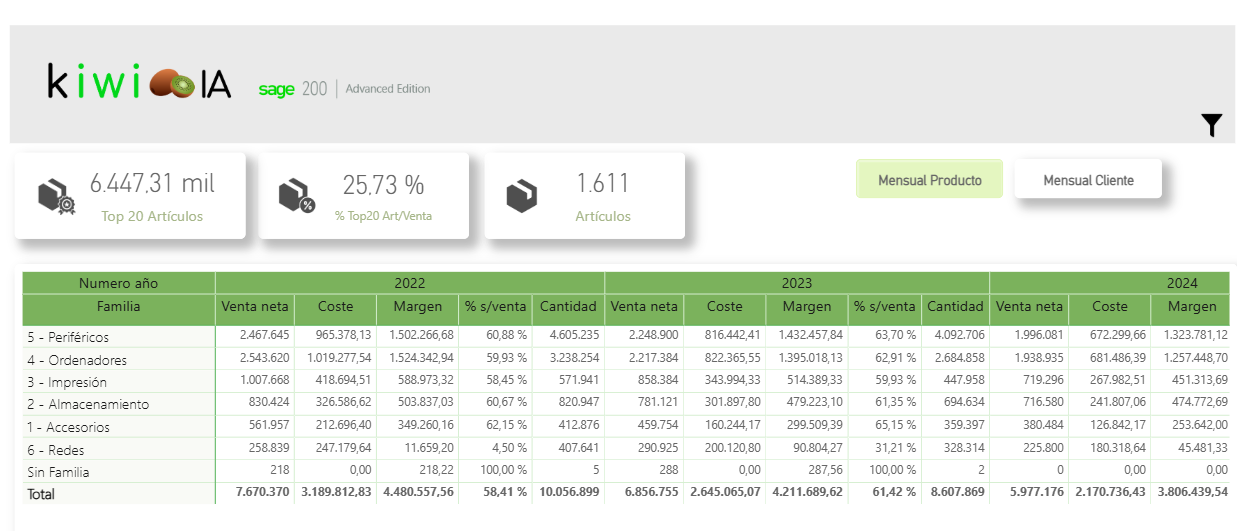Image resolution: width=1237 pixels, height=531 pixels.
Task: Select the 5 - Periféricos family row
Action: pyautogui.click(x=68, y=338)
